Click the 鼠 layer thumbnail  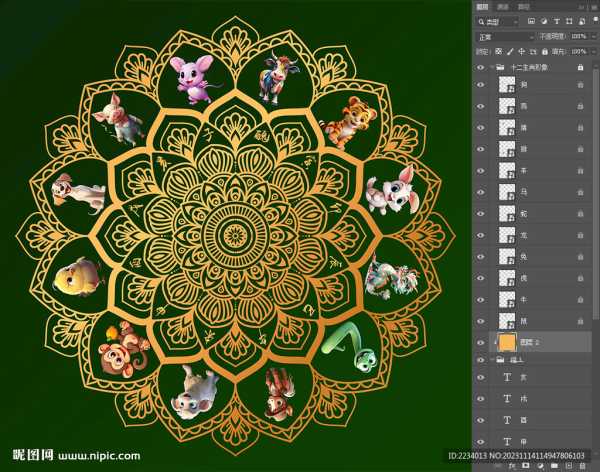(507, 321)
